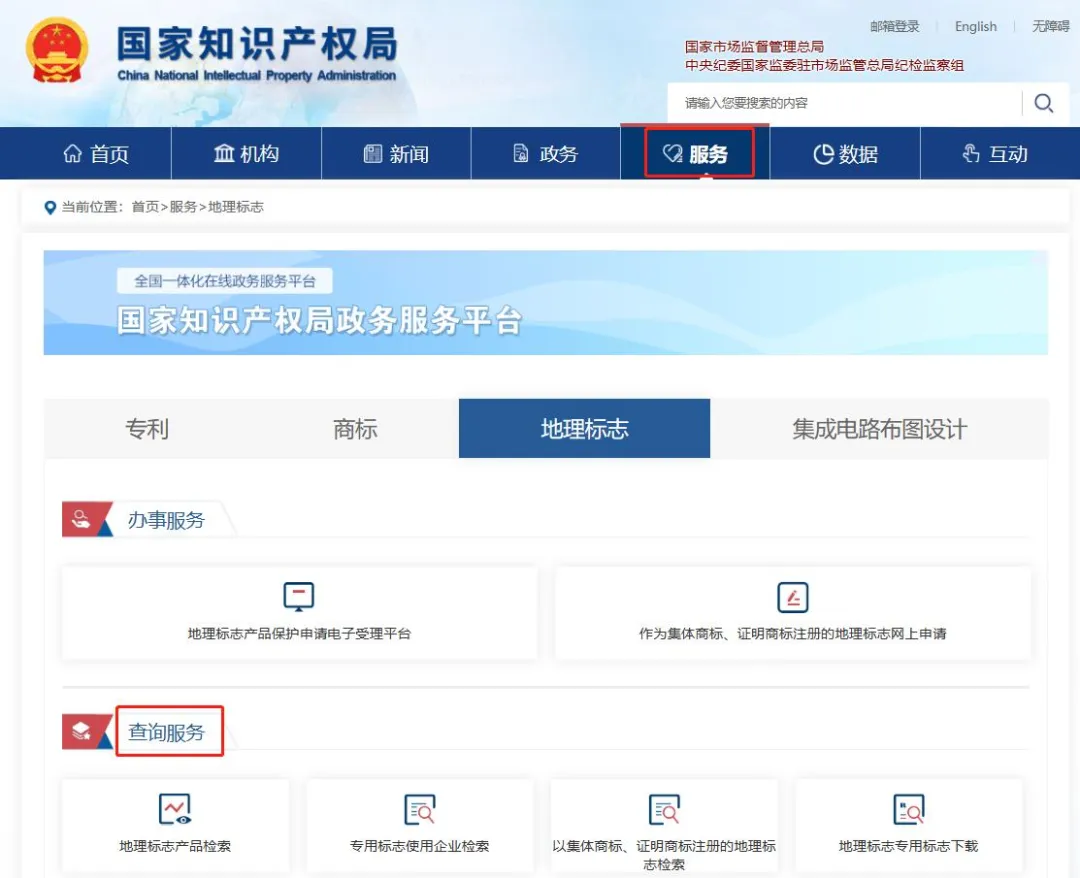This screenshot has height=878, width=1080.
Task: Click the search magnifier icon
Action: click(1043, 103)
